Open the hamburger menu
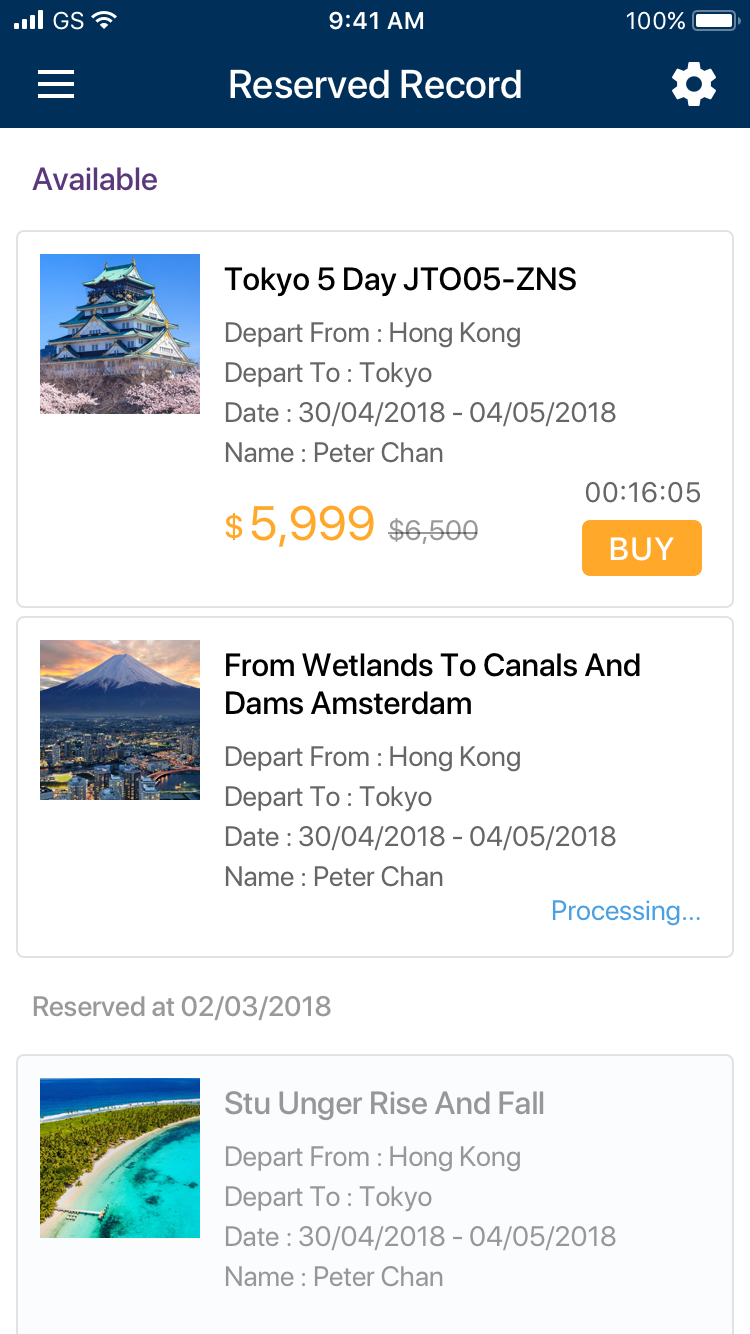 pyautogui.click(x=56, y=85)
